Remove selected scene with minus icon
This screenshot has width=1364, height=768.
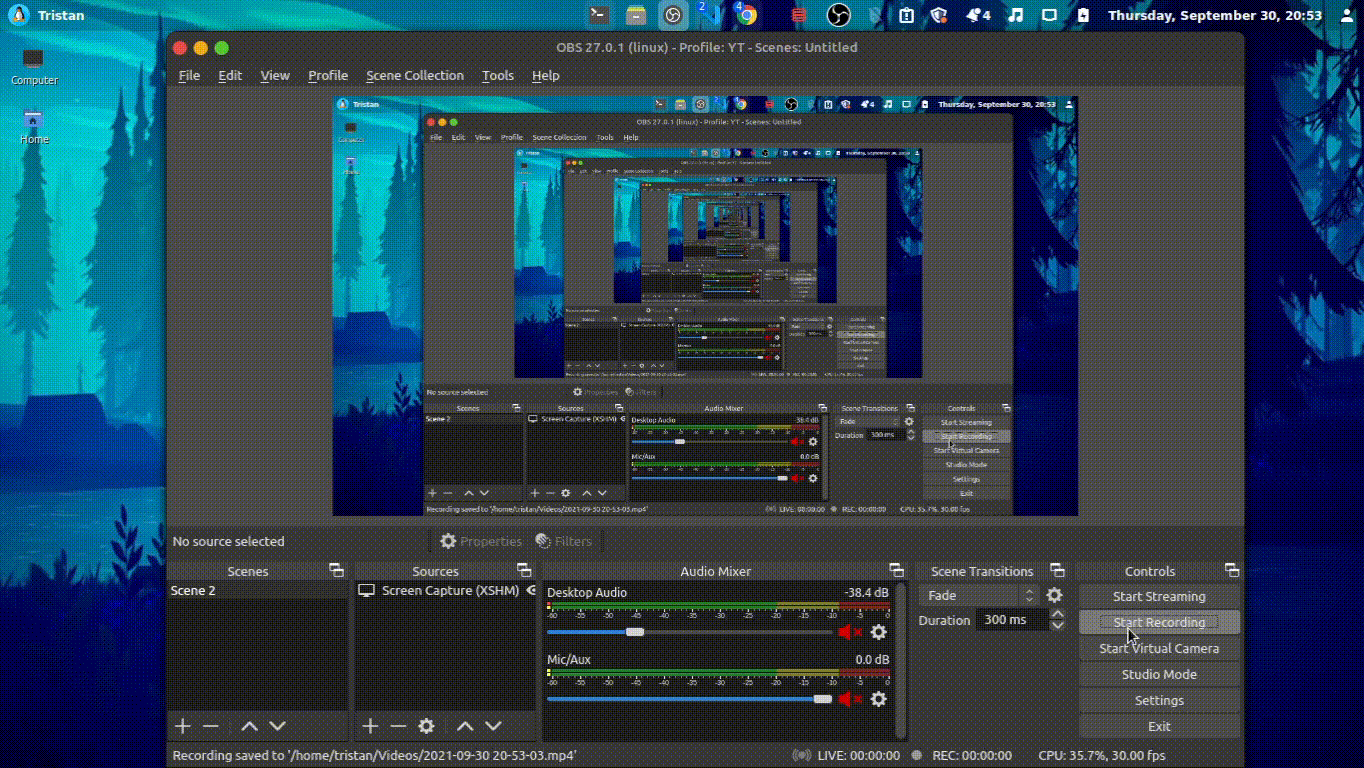(x=210, y=727)
